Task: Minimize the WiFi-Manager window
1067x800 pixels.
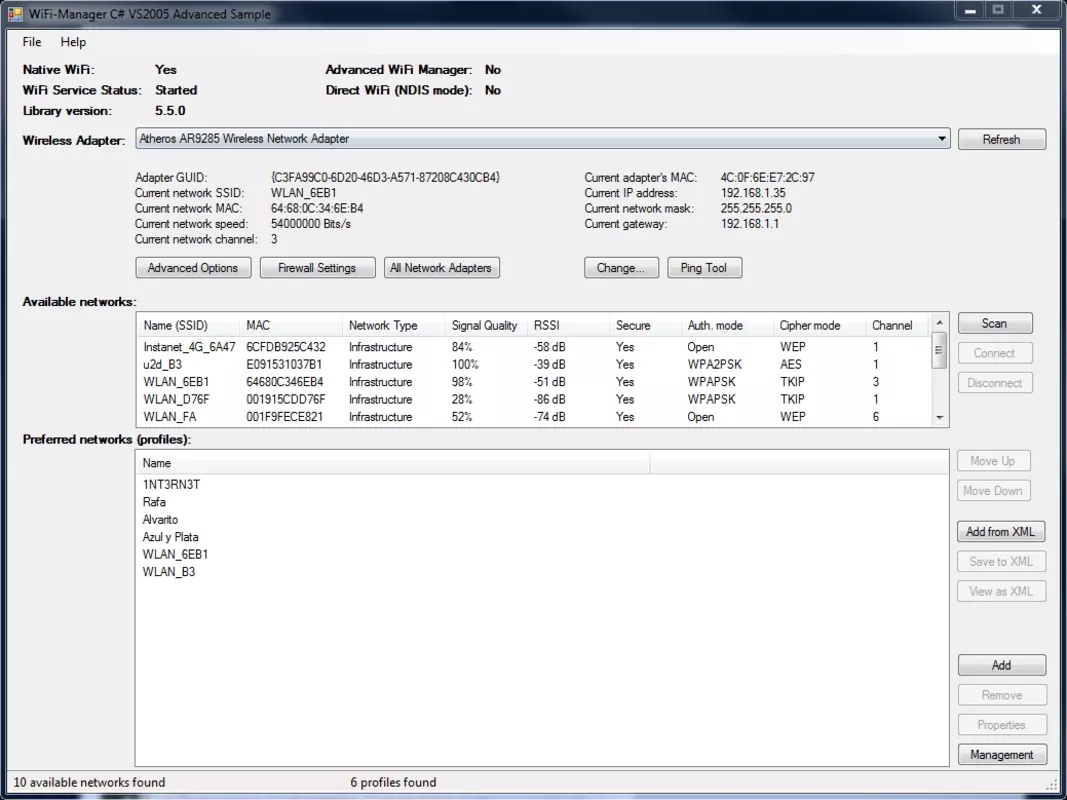Action: [970, 10]
